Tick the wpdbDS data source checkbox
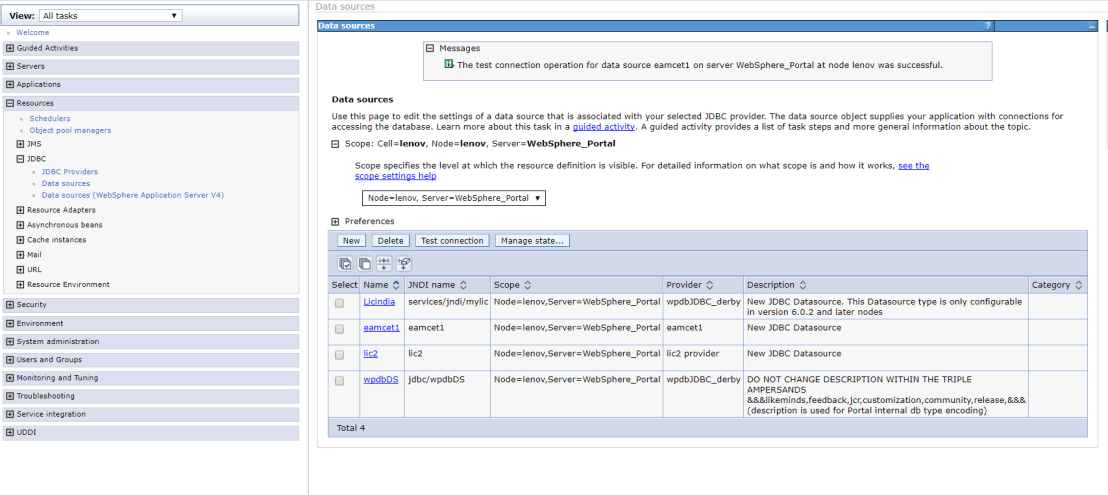 point(340,380)
